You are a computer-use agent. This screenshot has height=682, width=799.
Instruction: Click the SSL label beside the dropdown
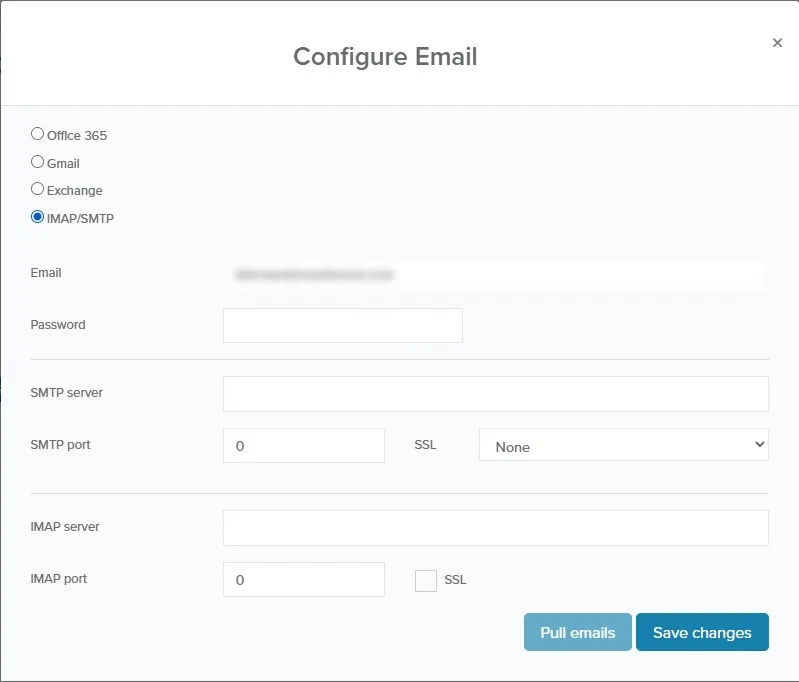[x=425, y=444]
